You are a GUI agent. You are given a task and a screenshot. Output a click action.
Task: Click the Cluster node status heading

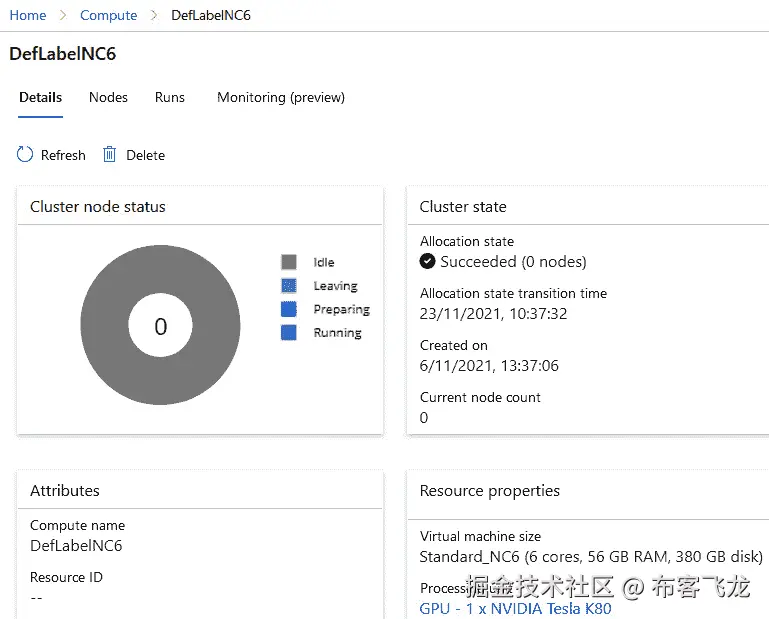(x=98, y=207)
